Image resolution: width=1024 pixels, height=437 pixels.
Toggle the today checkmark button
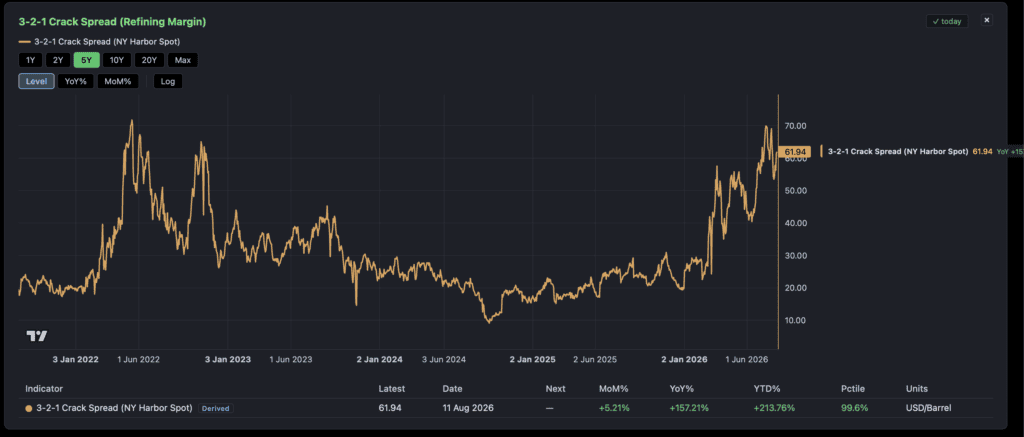pyautogui.click(x=947, y=21)
